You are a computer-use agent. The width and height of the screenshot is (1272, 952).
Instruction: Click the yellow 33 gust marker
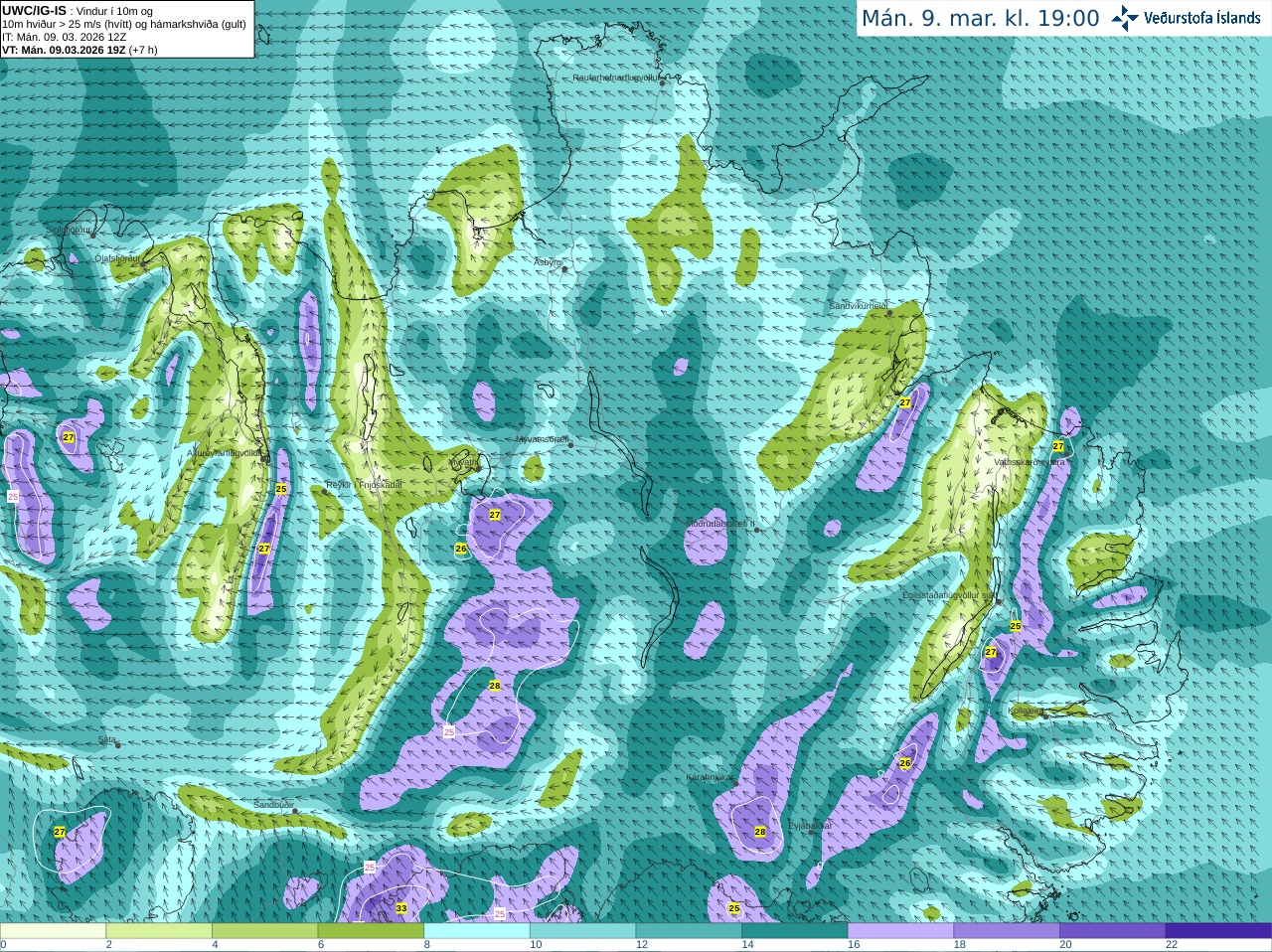[x=401, y=908]
